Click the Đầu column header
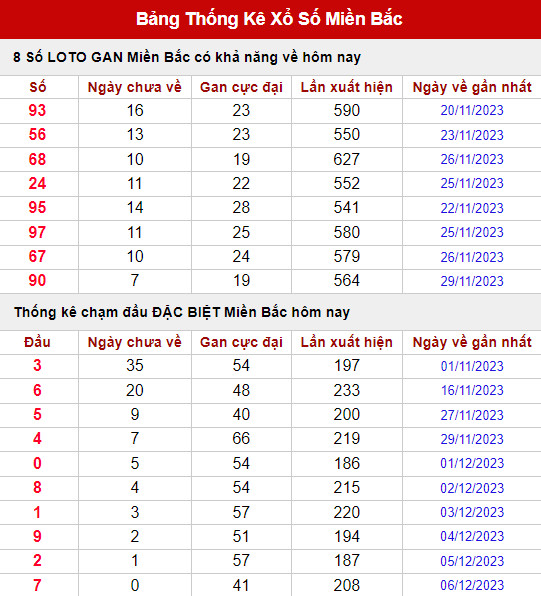The image size is (541, 596). pos(37,342)
